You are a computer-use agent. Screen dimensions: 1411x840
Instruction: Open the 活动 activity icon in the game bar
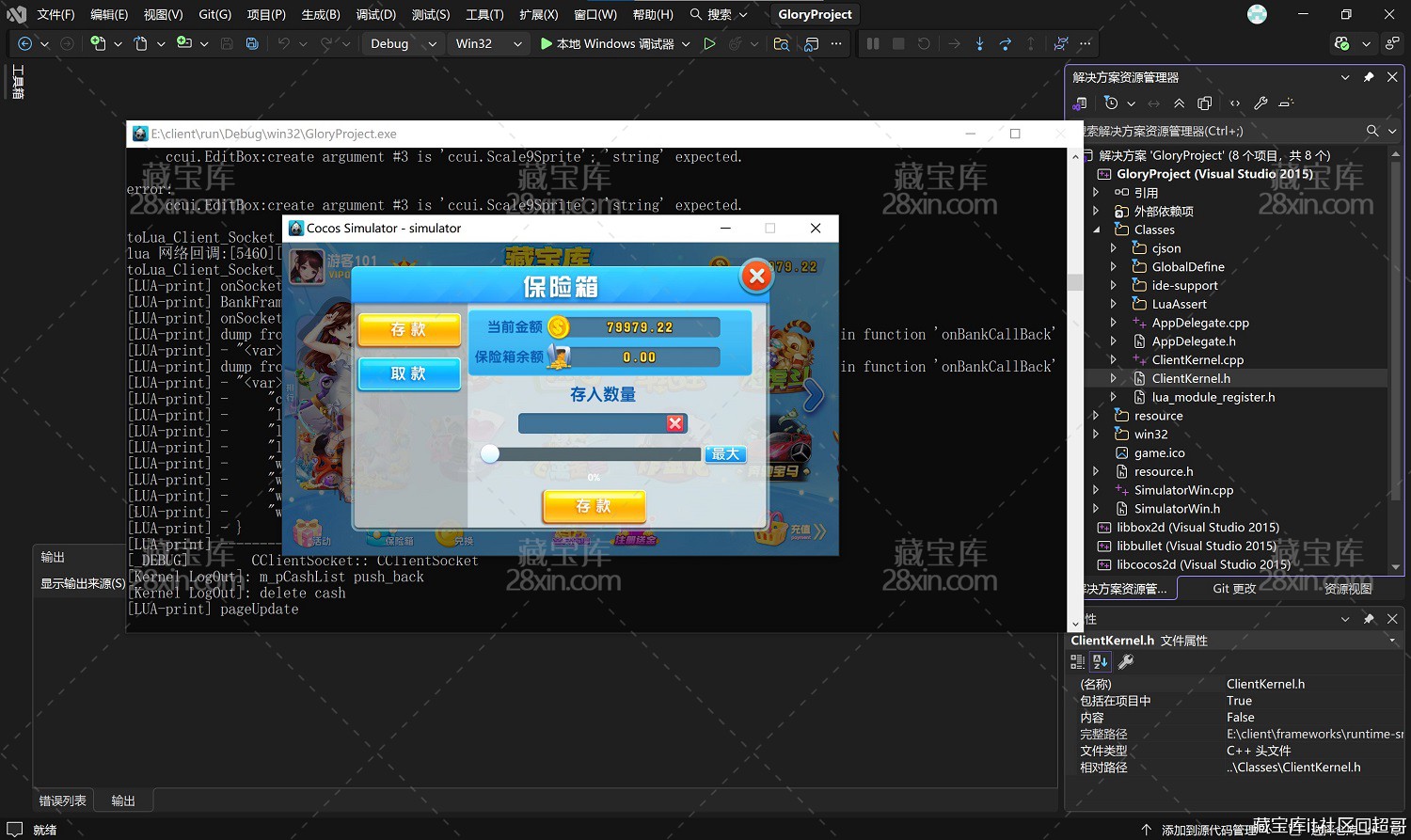pos(309,536)
